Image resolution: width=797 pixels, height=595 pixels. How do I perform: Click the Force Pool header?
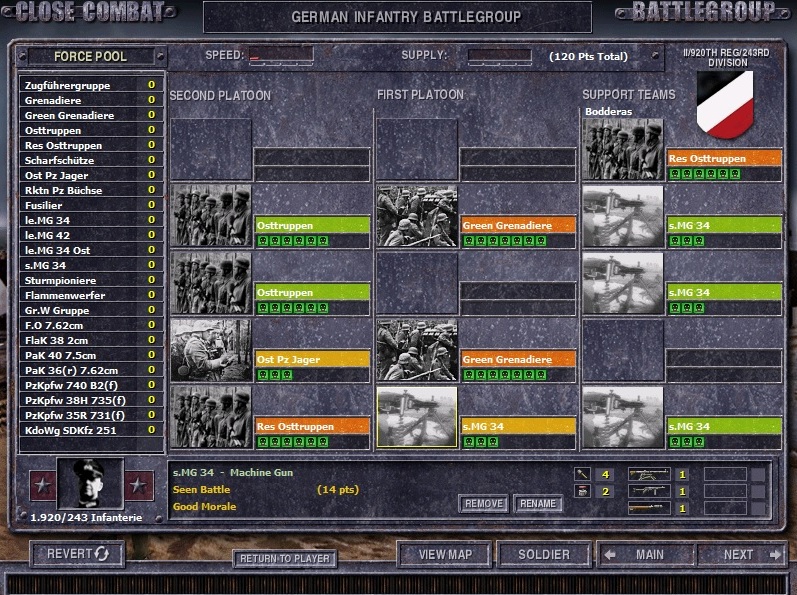click(x=90, y=56)
